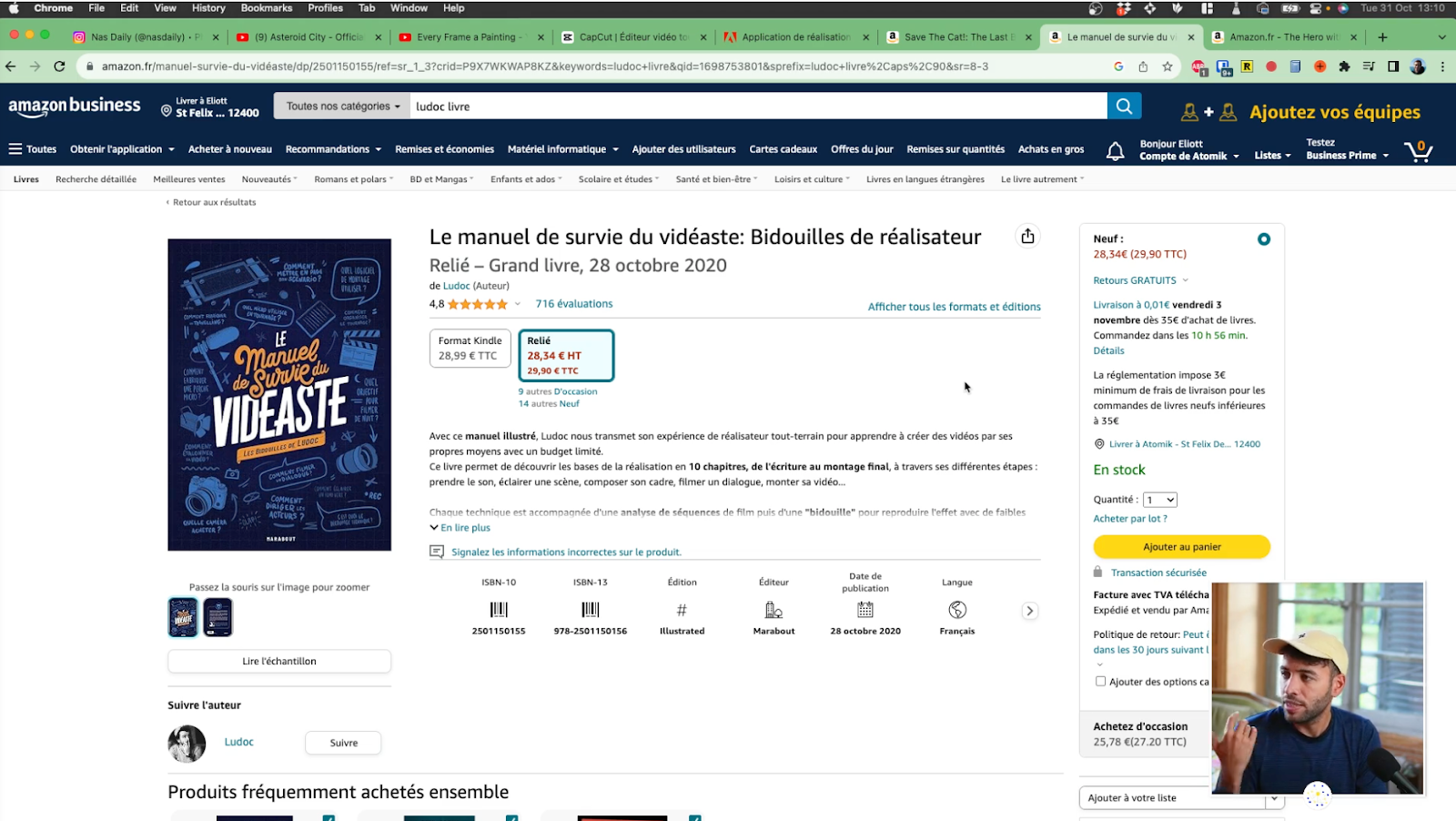Screen dimensions: 1456x821
Task: Click the Transaction sécurisée link
Action: pos(1158,573)
